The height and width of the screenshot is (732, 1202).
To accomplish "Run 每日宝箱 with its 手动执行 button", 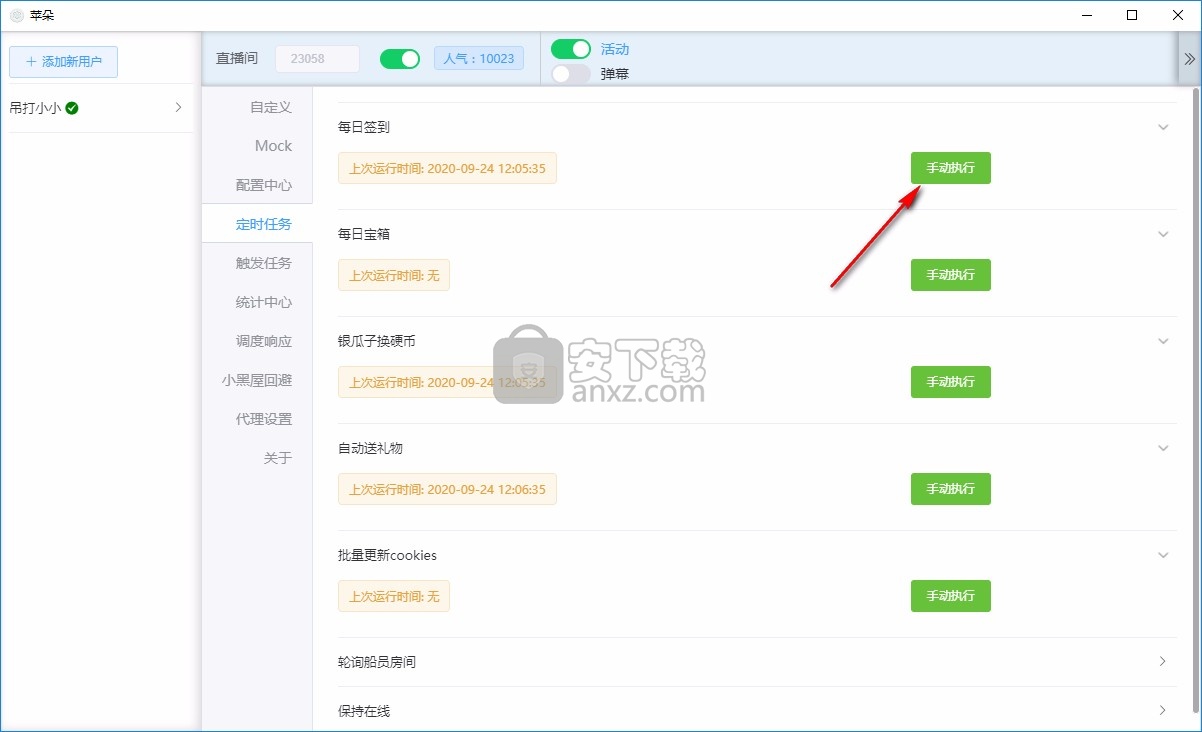I will coord(950,275).
